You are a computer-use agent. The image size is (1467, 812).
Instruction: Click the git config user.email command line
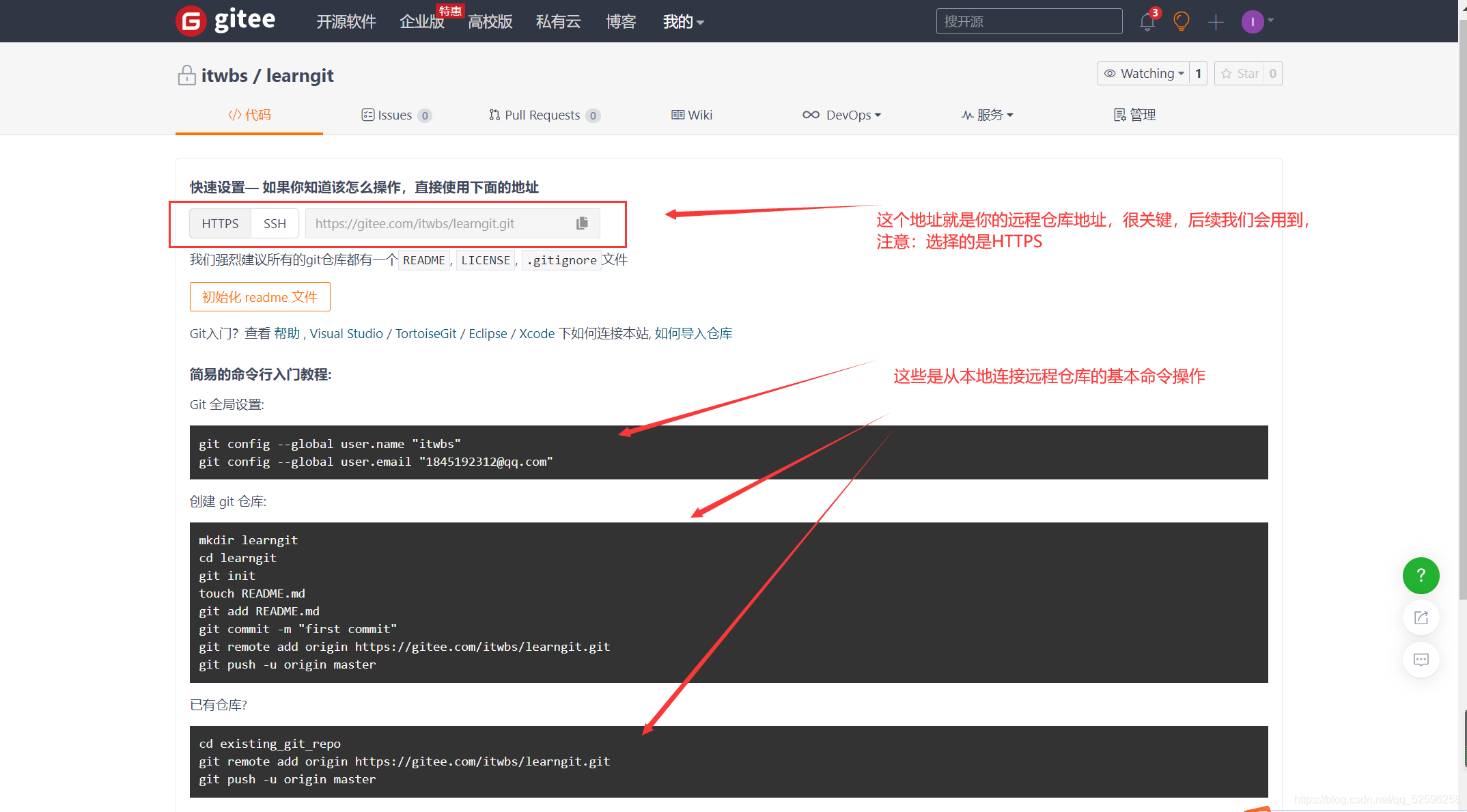tap(376, 462)
